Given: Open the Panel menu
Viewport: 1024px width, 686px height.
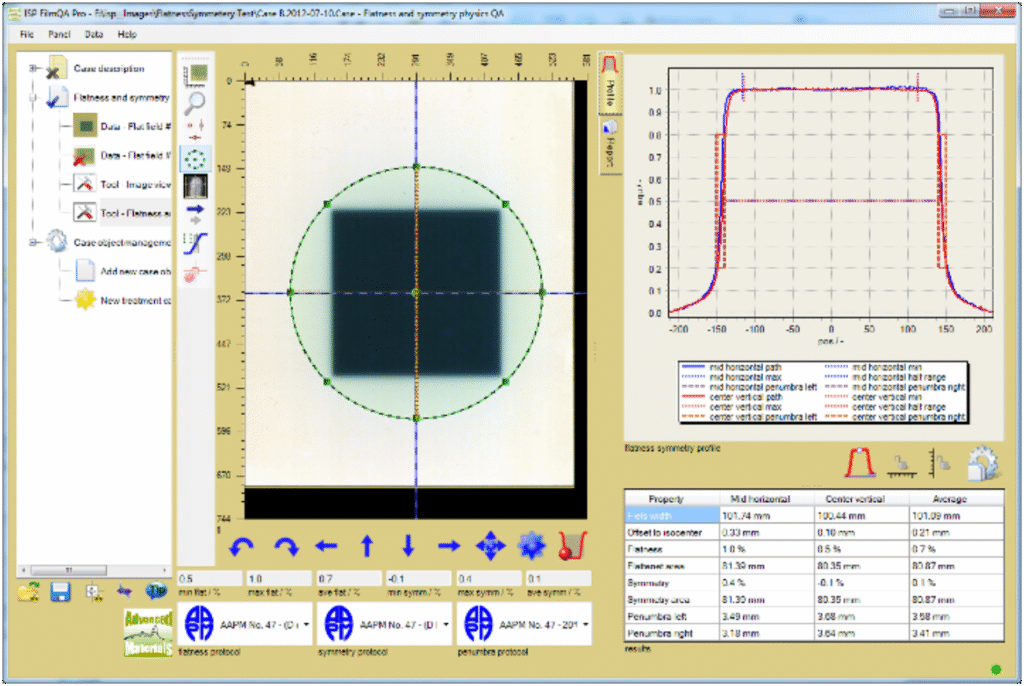Looking at the screenshot, I should click(x=59, y=33).
